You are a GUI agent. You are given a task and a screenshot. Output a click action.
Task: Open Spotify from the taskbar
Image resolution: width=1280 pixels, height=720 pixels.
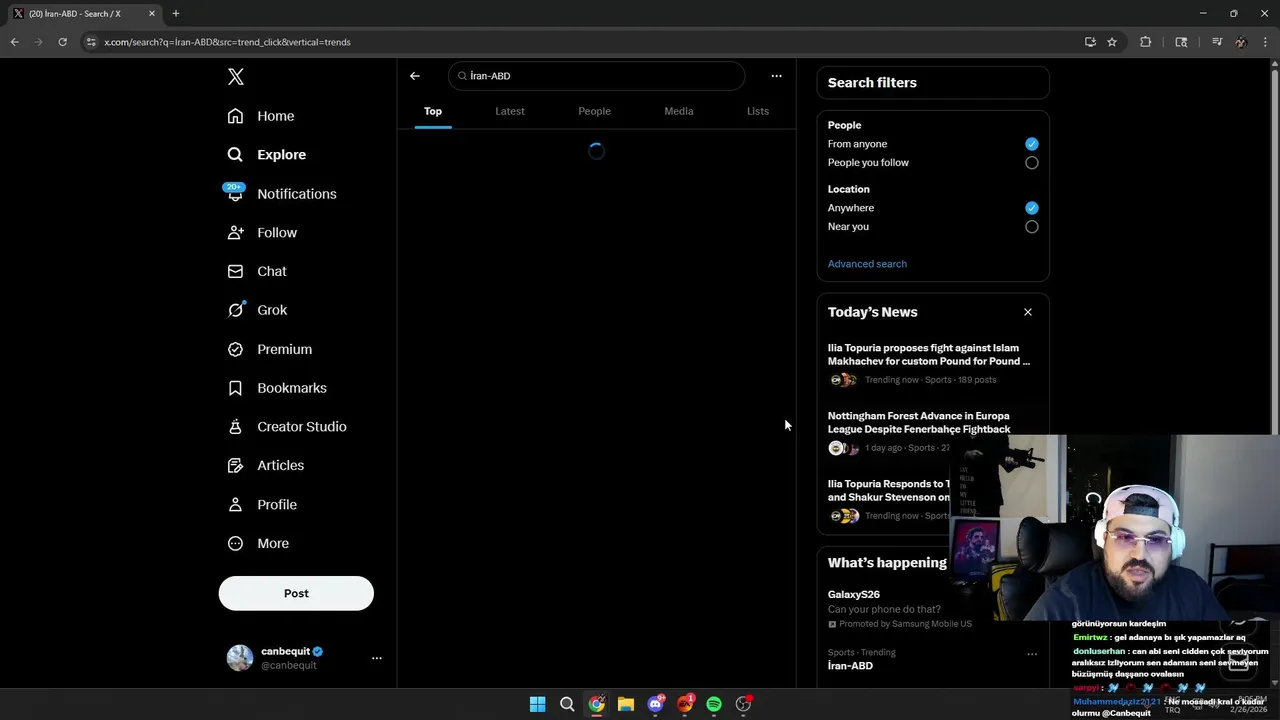(714, 704)
